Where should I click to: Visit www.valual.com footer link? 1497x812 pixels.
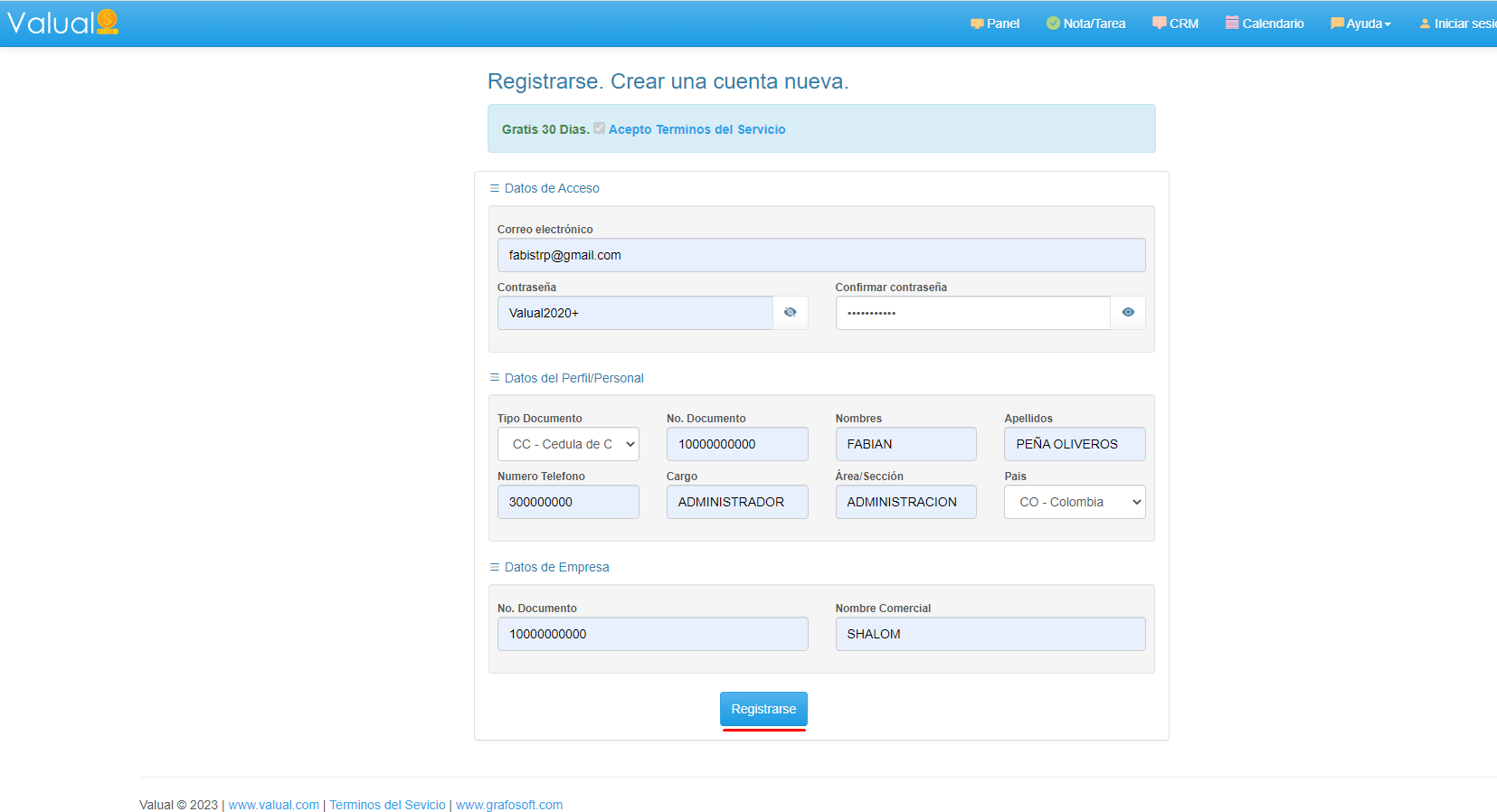273,805
